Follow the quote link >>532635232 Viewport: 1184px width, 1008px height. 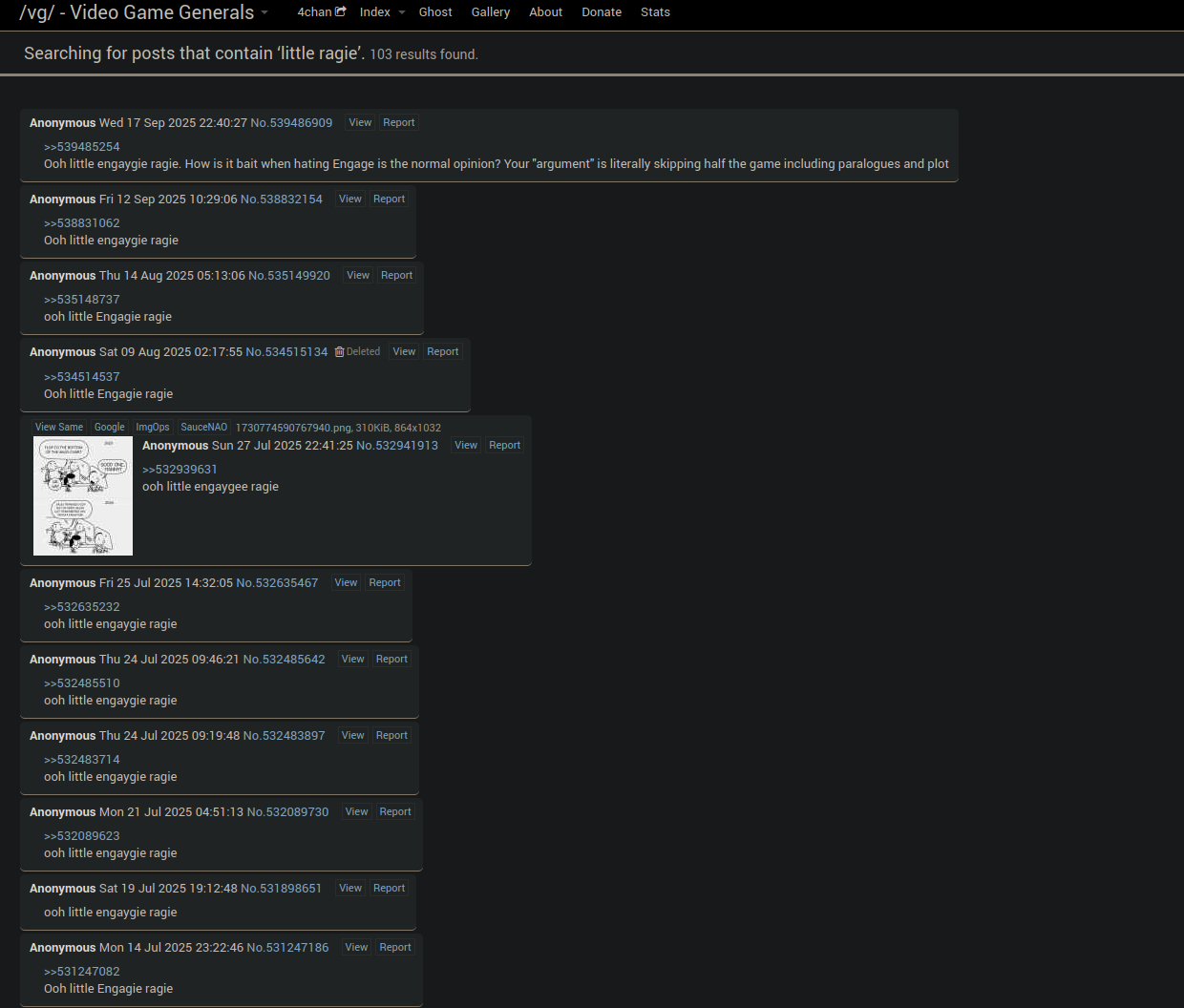(x=82, y=607)
